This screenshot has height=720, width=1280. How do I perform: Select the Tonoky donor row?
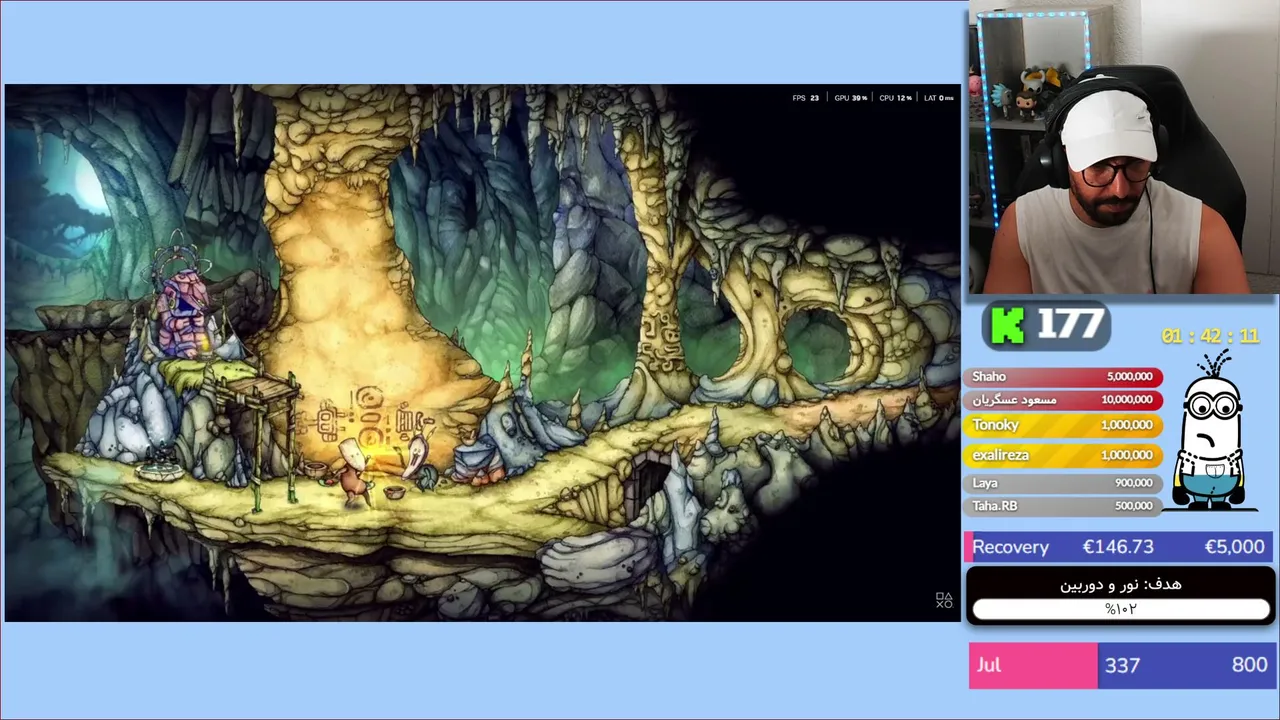(1063, 425)
